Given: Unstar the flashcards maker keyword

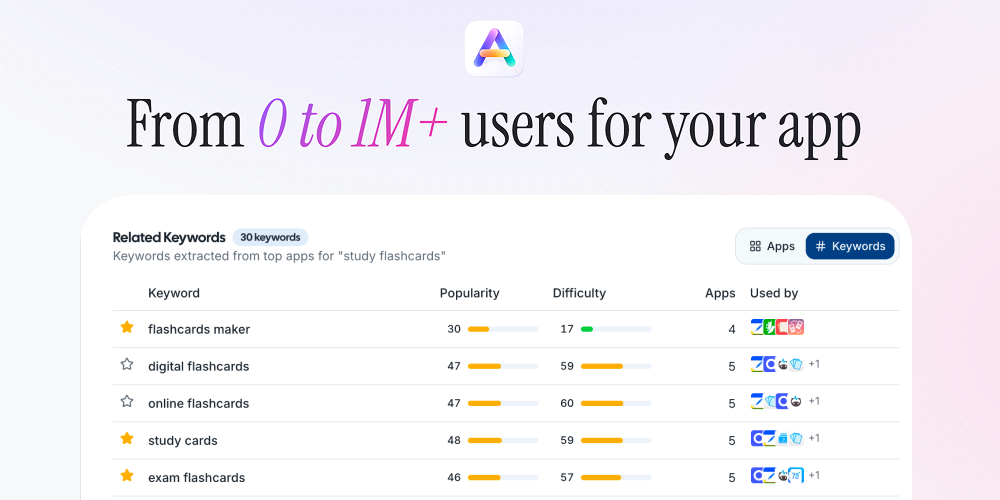Looking at the screenshot, I should (x=127, y=328).
